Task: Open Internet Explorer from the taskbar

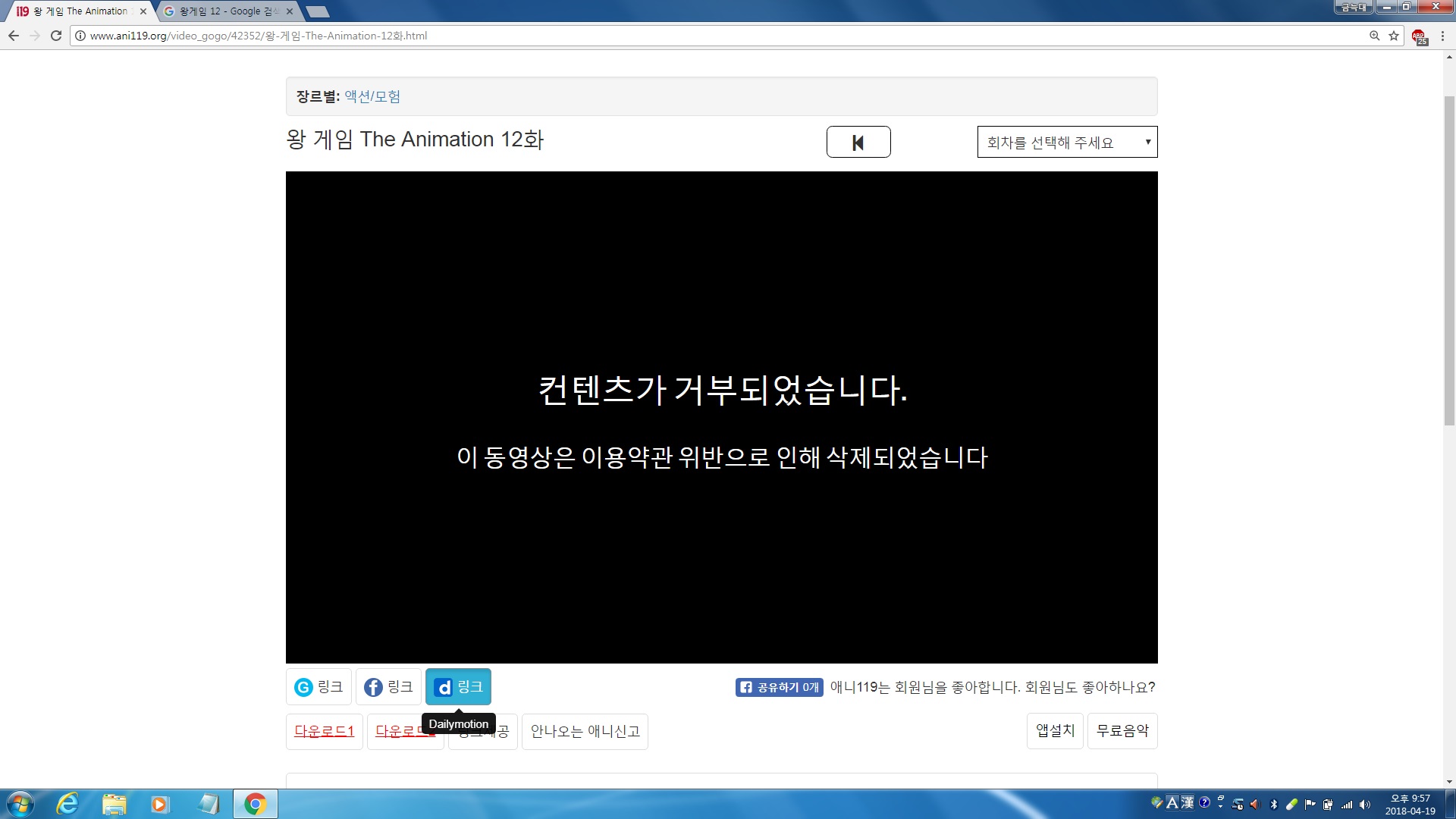Action: pos(67,804)
